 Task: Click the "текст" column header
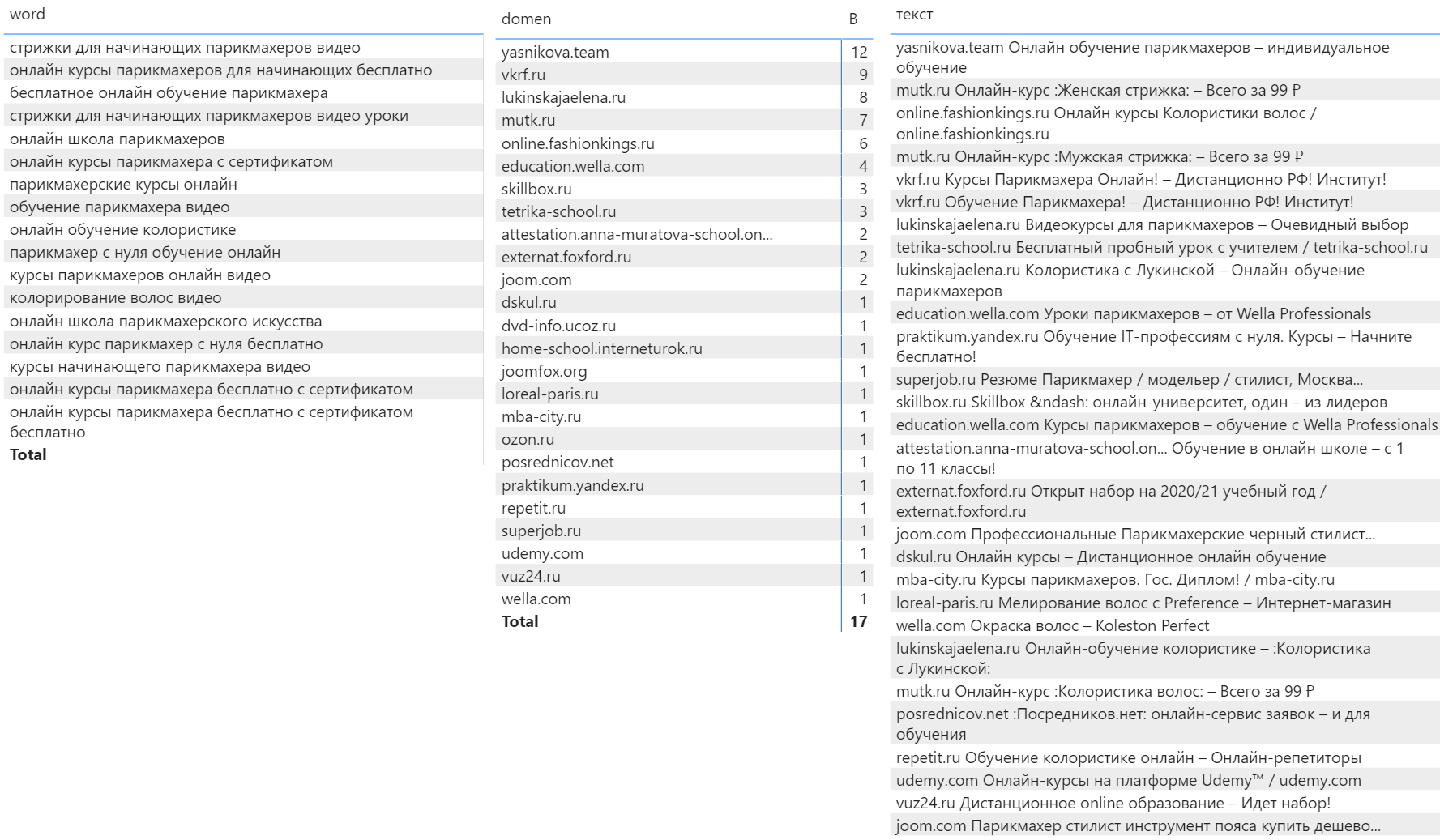[x=914, y=15]
